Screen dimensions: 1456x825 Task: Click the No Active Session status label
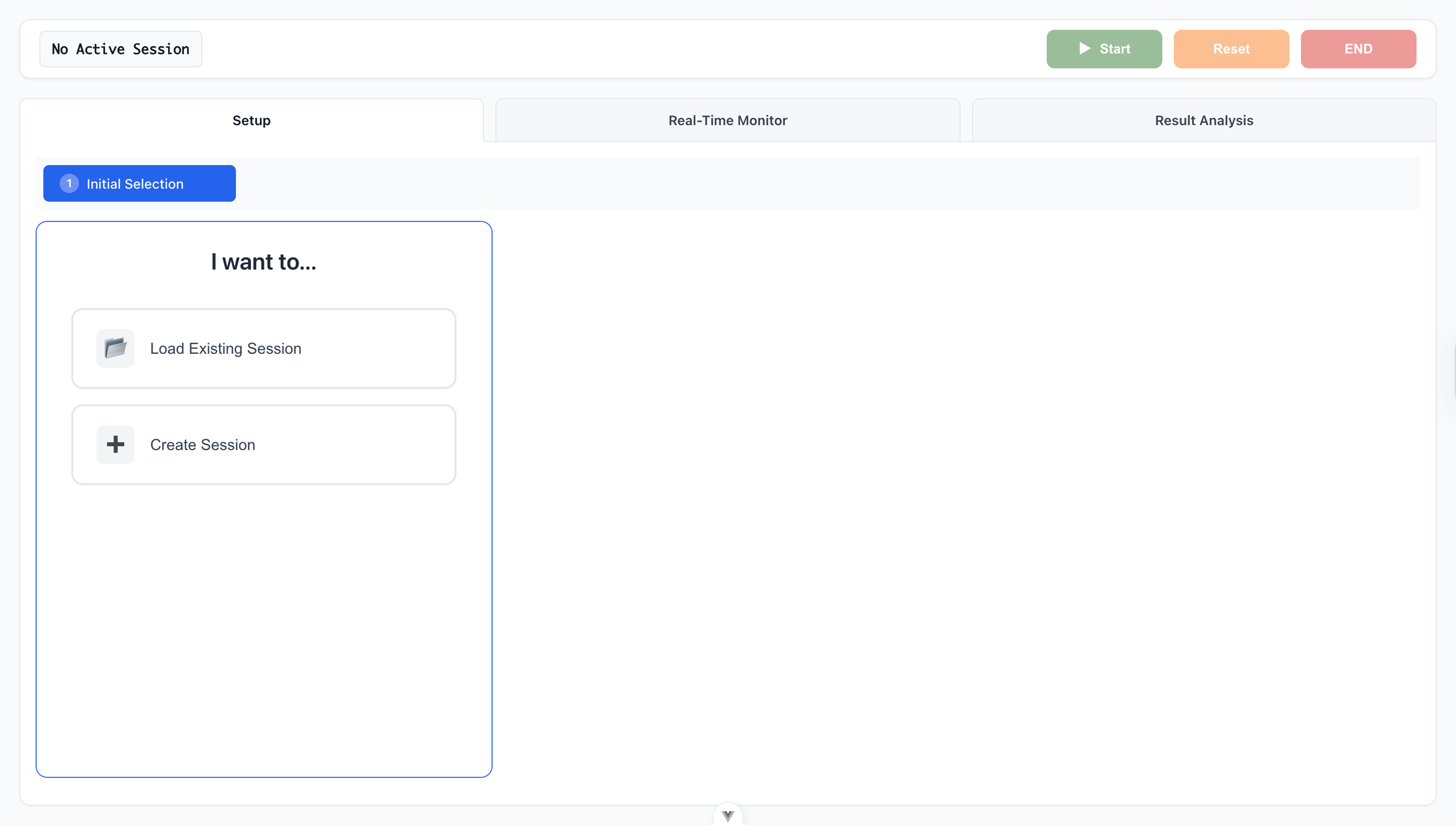[x=121, y=49]
